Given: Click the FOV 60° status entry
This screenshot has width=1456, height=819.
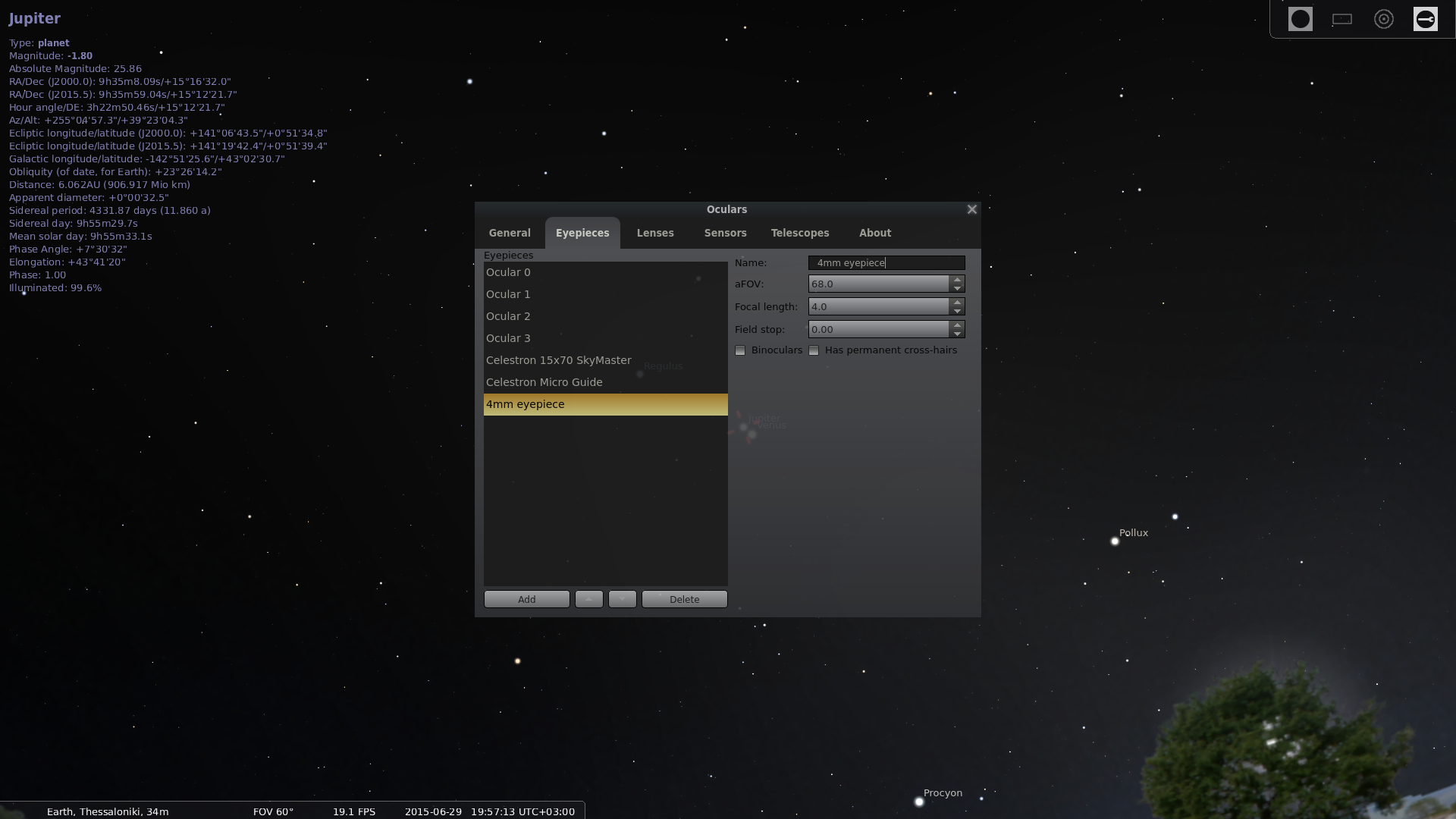Looking at the screenshot, I should pyautogui.click(x=273, y=811).
